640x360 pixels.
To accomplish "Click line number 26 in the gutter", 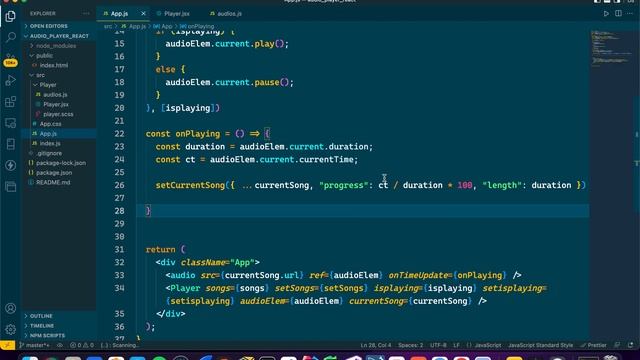I will 119,185.
